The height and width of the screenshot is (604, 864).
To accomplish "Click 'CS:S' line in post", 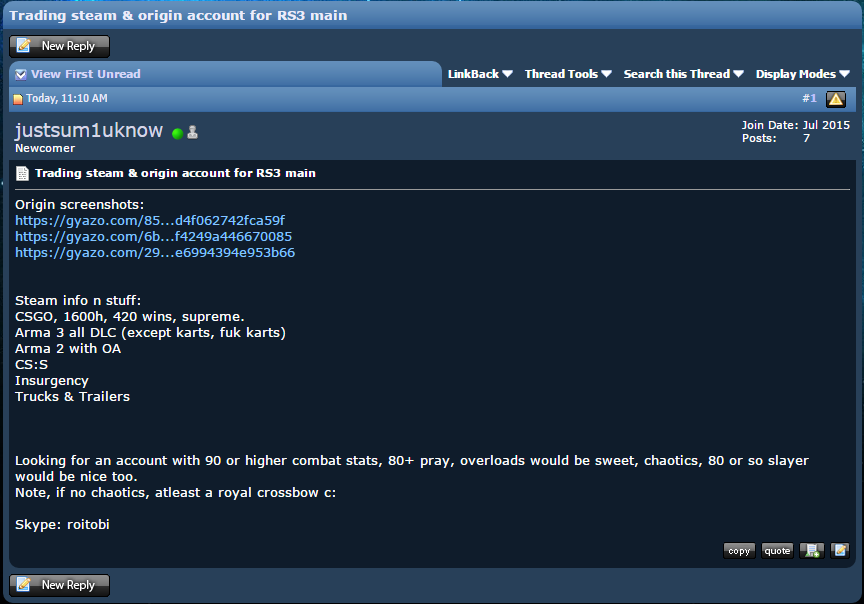I will (31, 365).
